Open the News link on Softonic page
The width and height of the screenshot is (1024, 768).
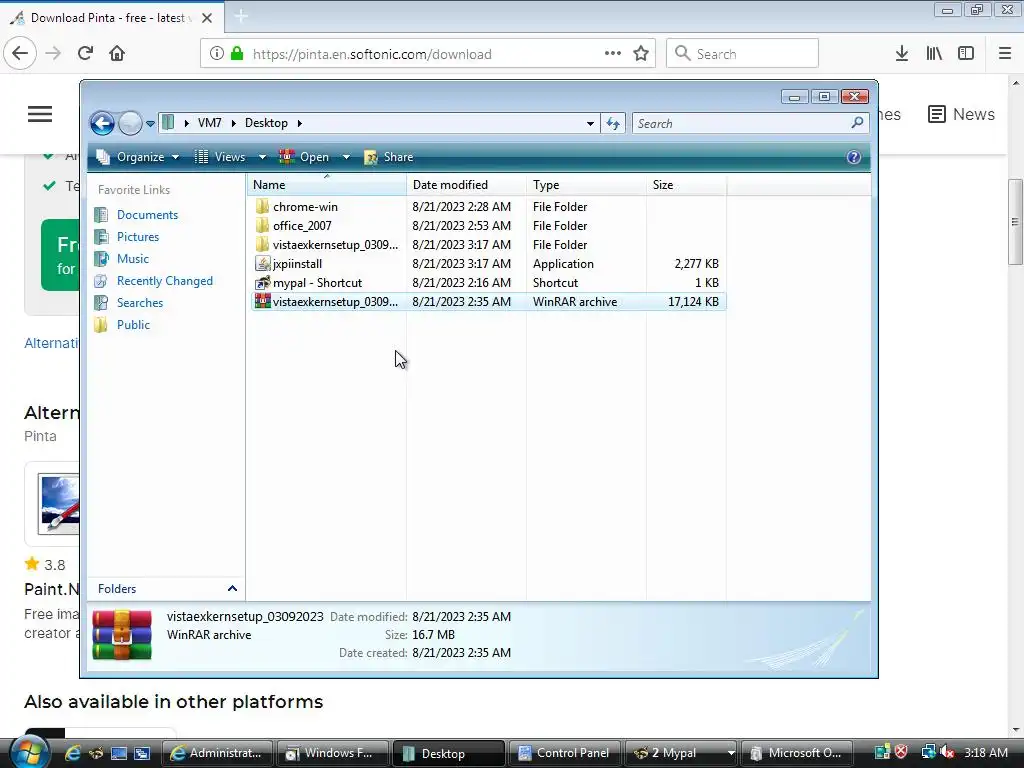pos(961,114)
